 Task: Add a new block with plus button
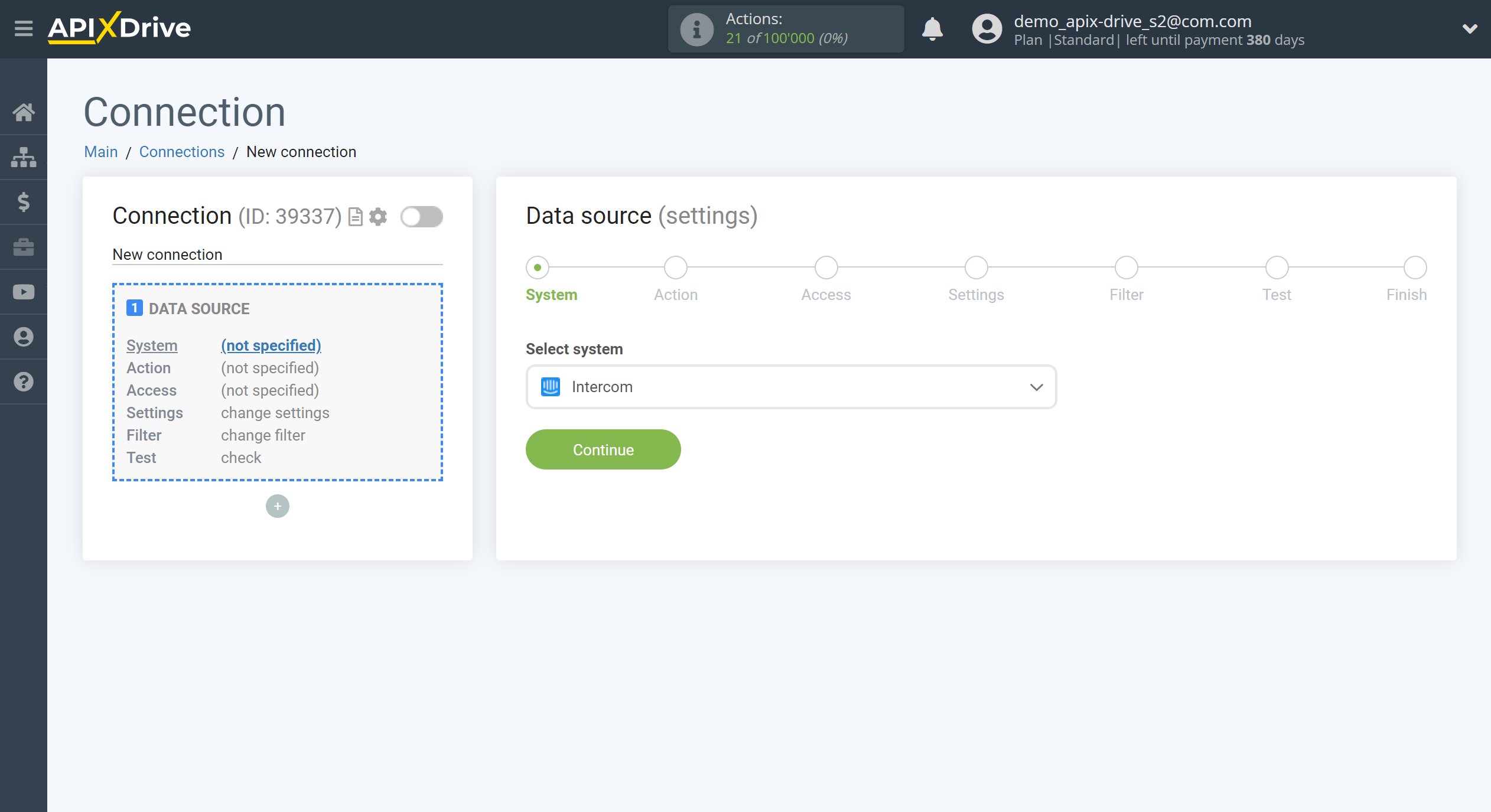pyautogui.click(x=278, y=506)
